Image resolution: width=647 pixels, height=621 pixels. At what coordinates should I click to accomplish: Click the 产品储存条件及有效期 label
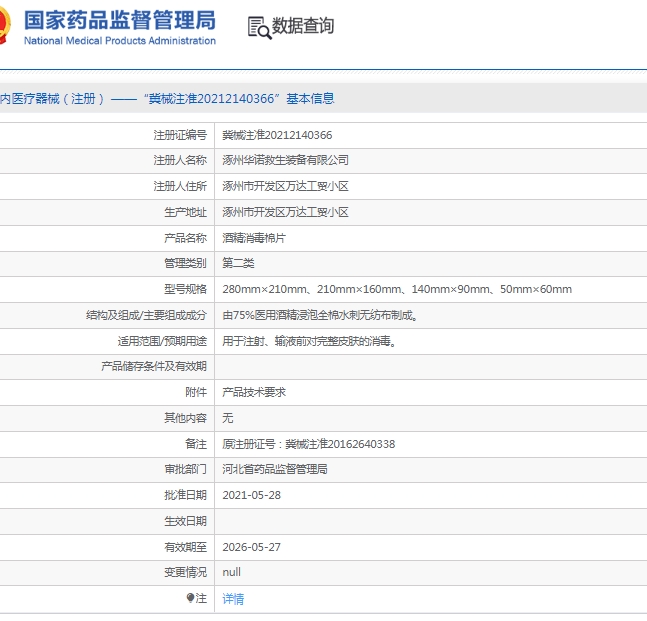[153, 366]
